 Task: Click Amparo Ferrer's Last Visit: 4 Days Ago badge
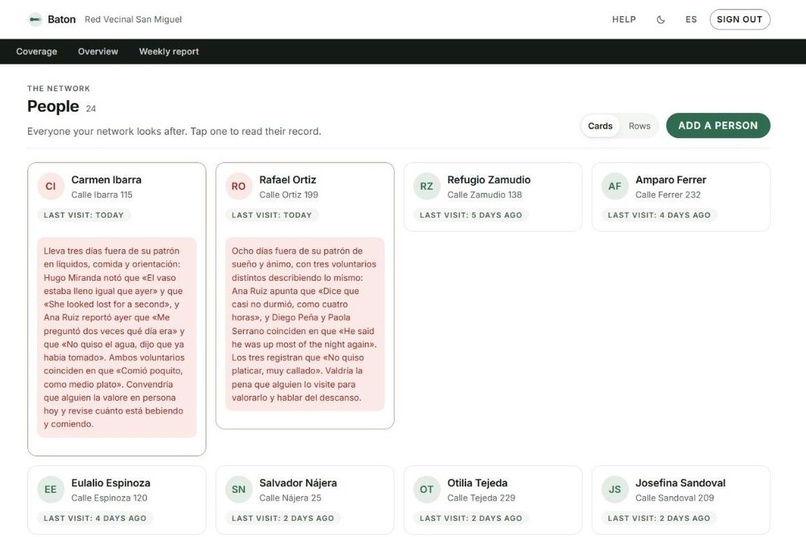click(x=659, y=215)
